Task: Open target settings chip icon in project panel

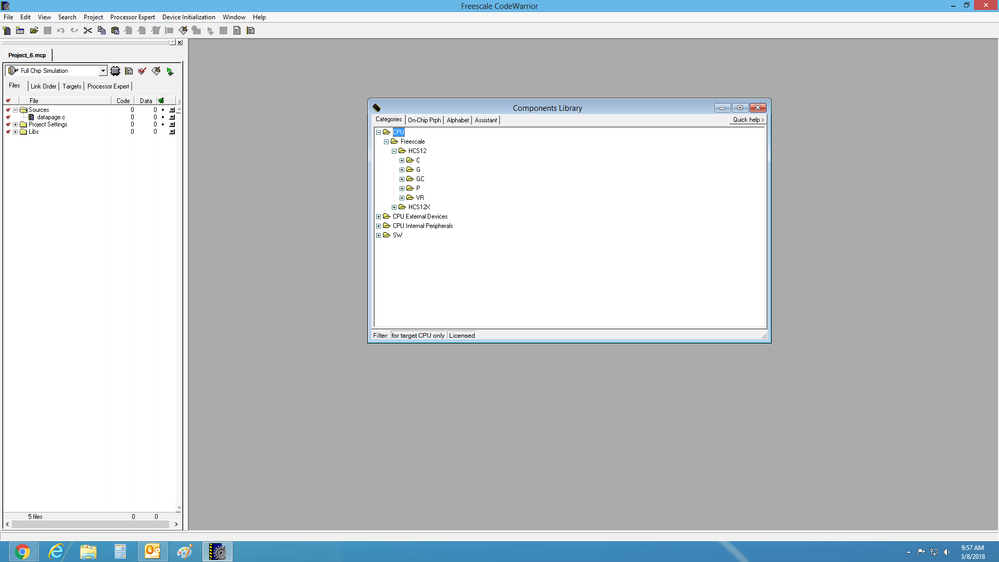Action: [115, 71]
